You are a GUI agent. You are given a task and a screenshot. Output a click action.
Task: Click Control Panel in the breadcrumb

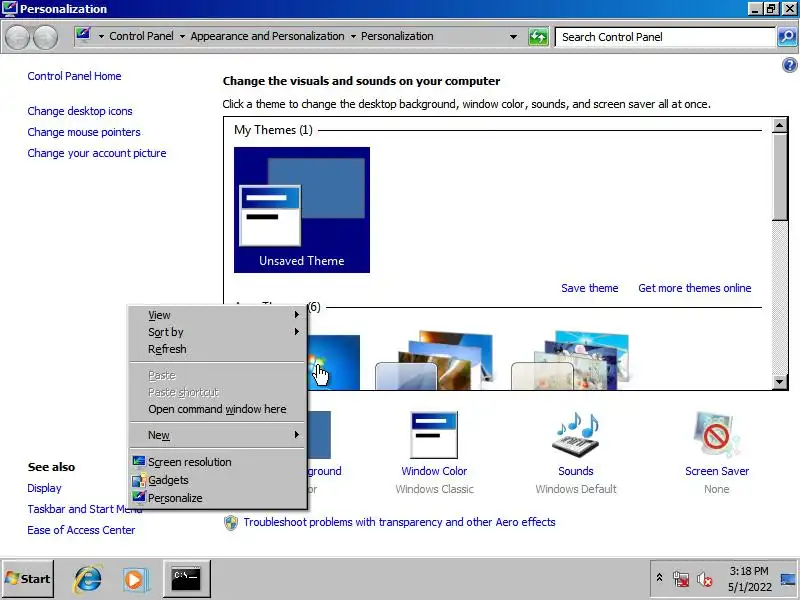point(141,36)
